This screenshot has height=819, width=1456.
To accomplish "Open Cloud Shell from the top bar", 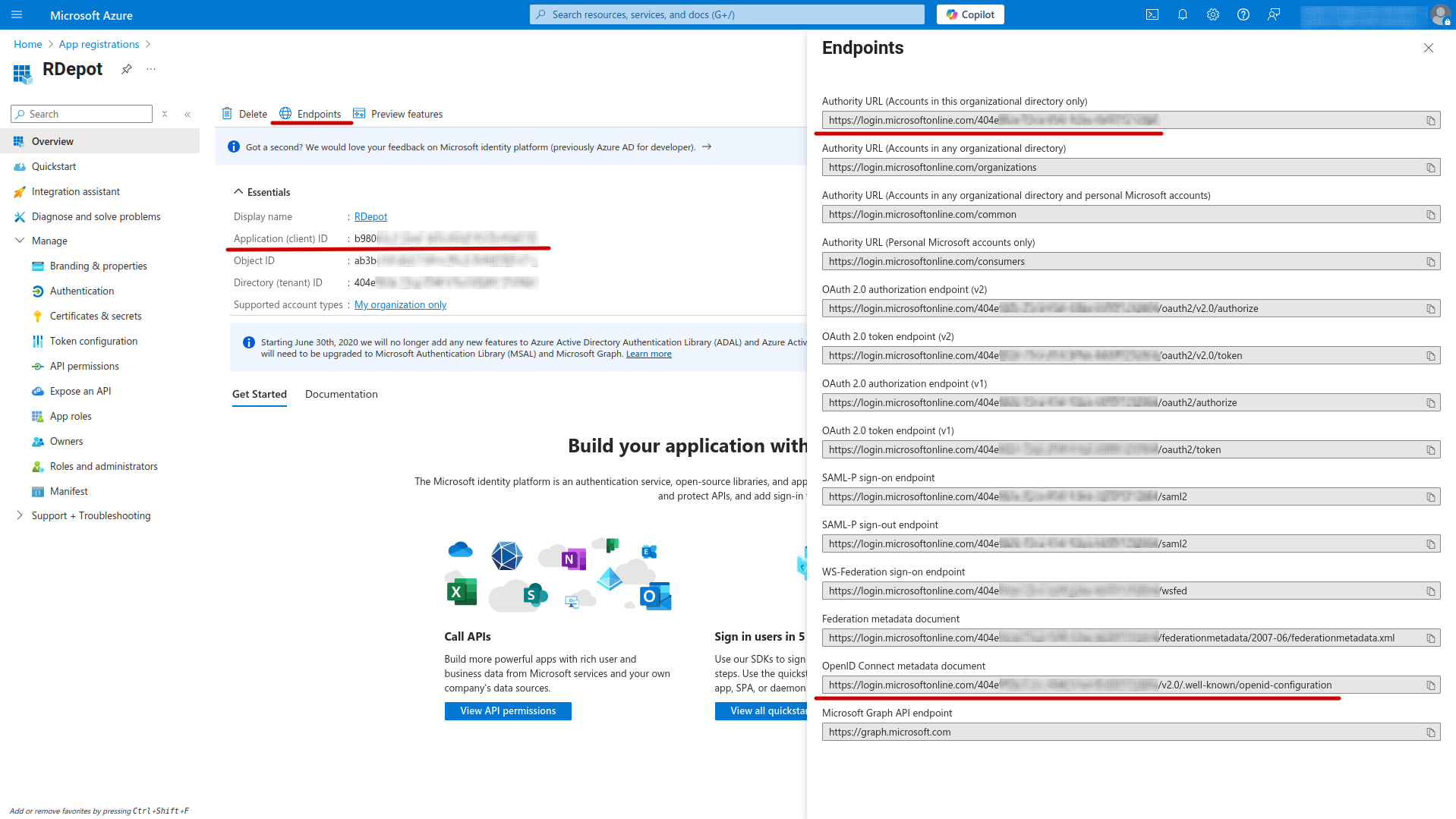I will (x=1152, y=14).
